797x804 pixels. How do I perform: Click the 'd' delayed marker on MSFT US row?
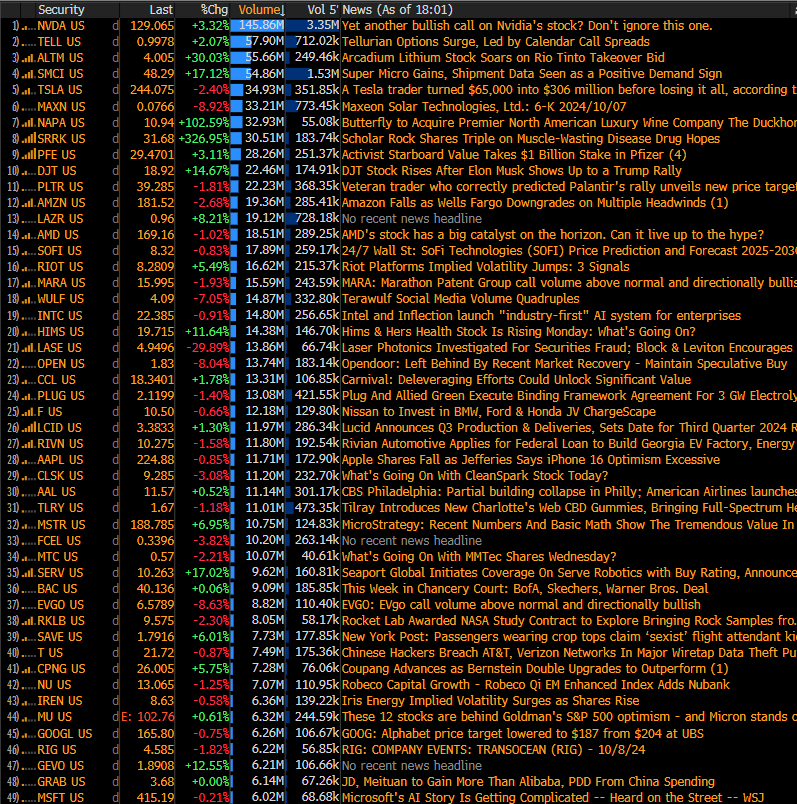(x=115, y=798)
